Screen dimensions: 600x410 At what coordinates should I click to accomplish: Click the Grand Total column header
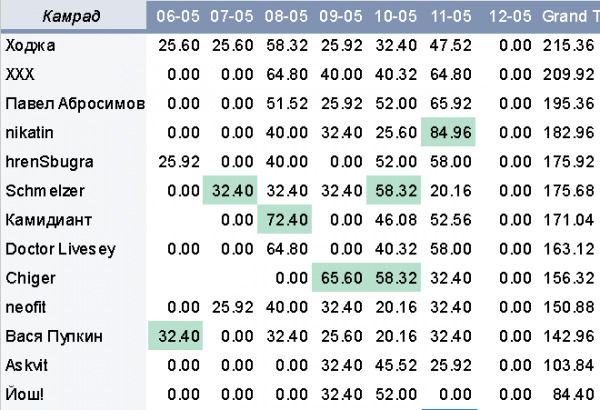pyautogui.click(x=571, y=16)
